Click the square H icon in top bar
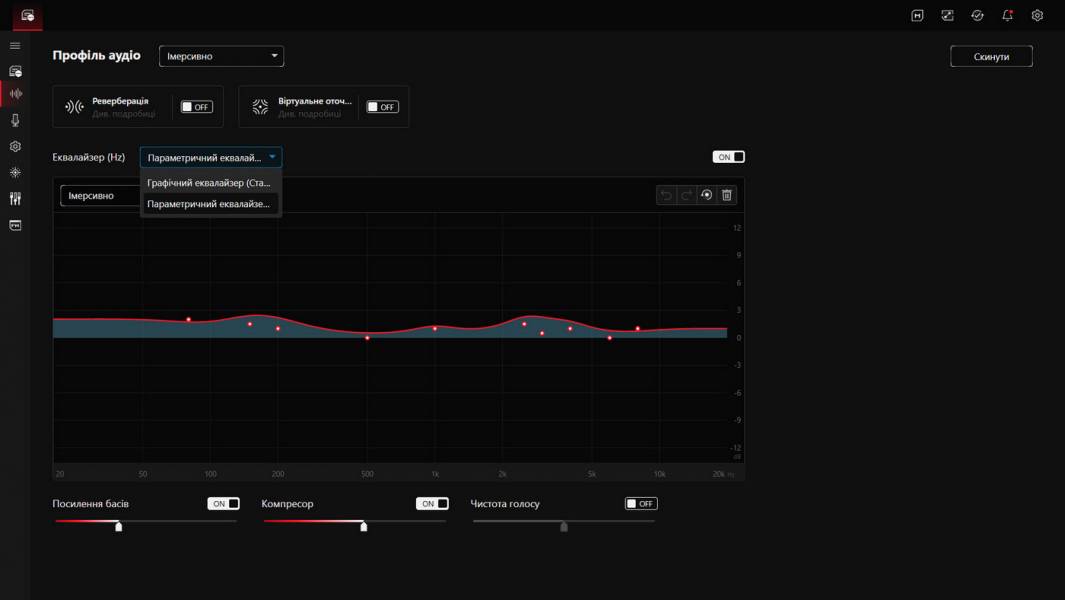This screenshot has height=600, width=1065. point(917,16)
